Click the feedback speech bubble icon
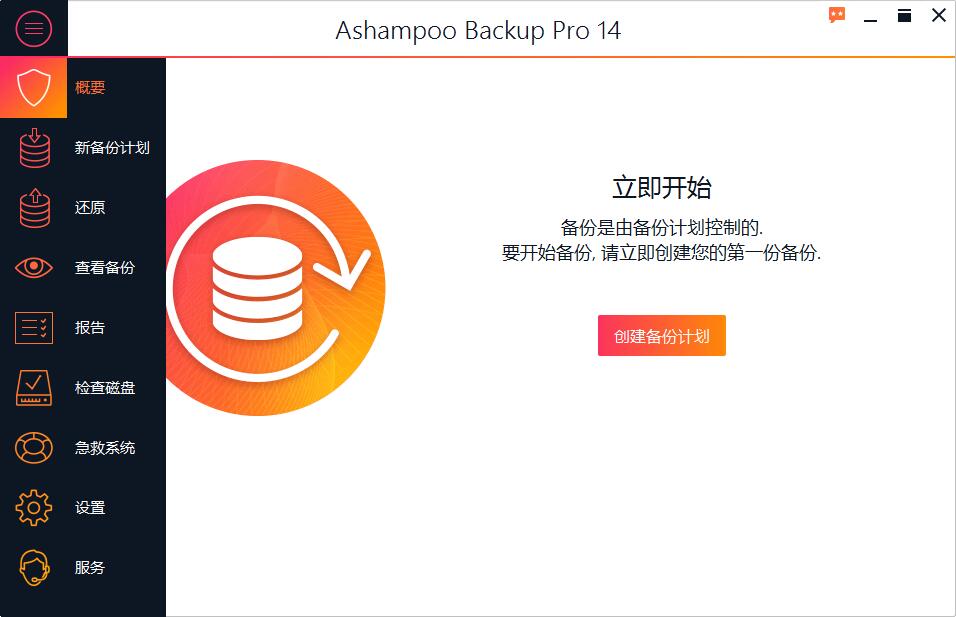This screenshot has width=956, height=617. coord(837,15)
